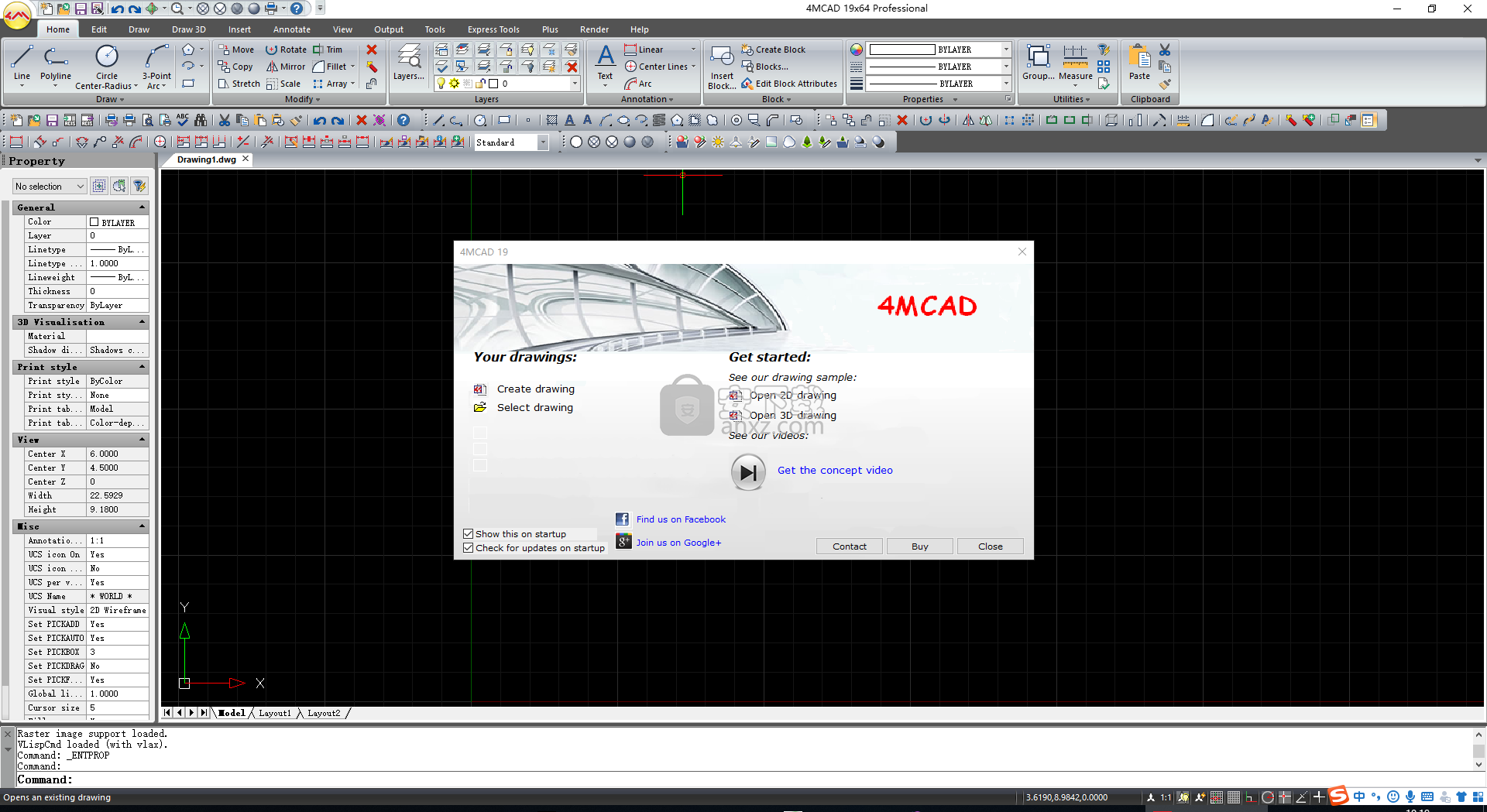Click the Scale tool

click(283, 84)
